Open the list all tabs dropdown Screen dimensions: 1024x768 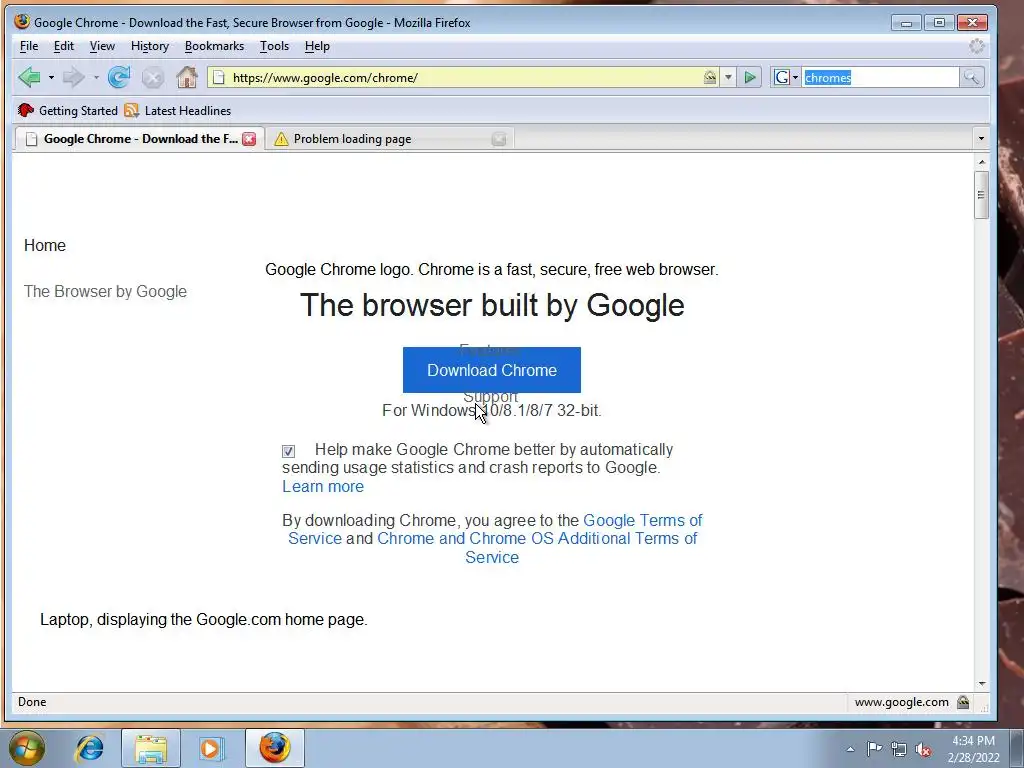pyautogui.click(x=980, y=138)
